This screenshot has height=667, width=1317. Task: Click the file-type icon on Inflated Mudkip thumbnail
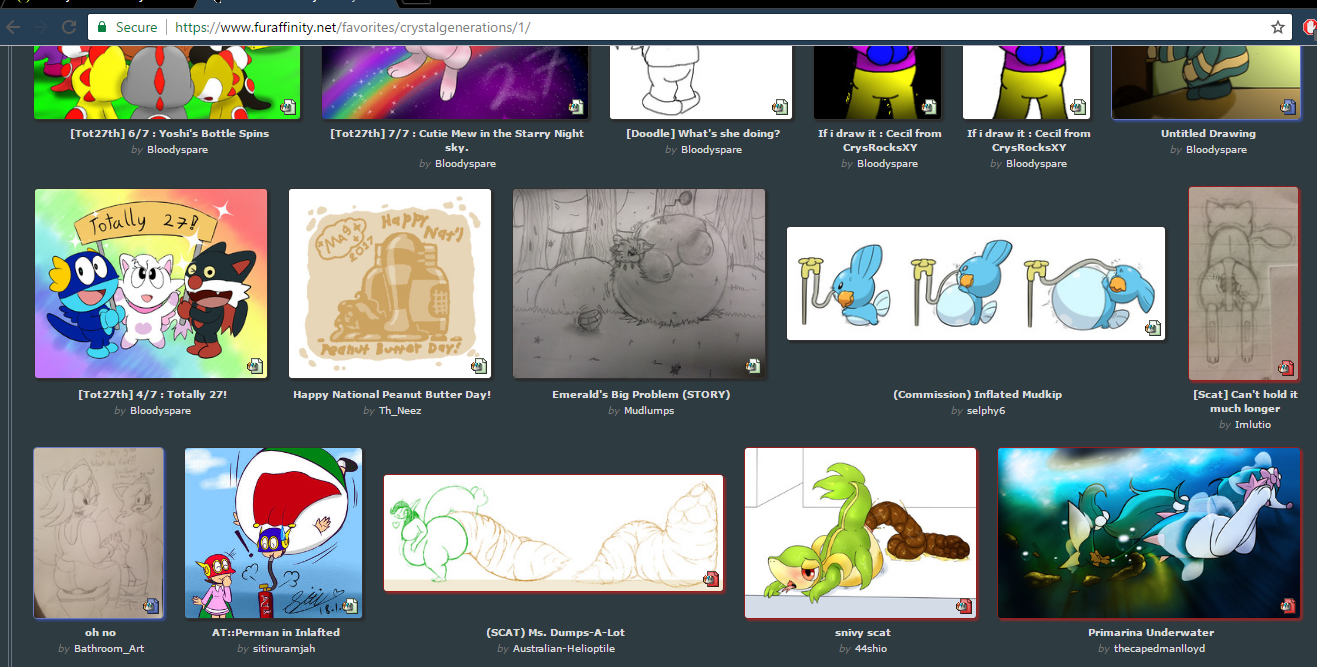pyautogui.click(x=1153, y=327)
